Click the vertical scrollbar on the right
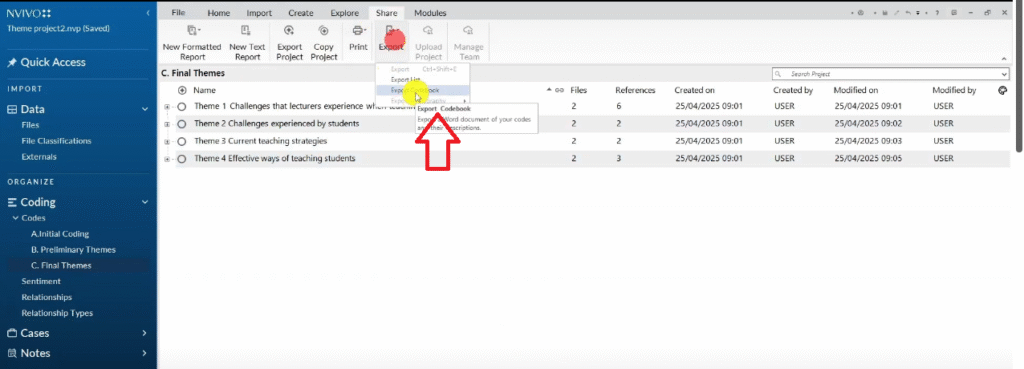Screen dimensions: 1024x369 tap(1019, 75)
